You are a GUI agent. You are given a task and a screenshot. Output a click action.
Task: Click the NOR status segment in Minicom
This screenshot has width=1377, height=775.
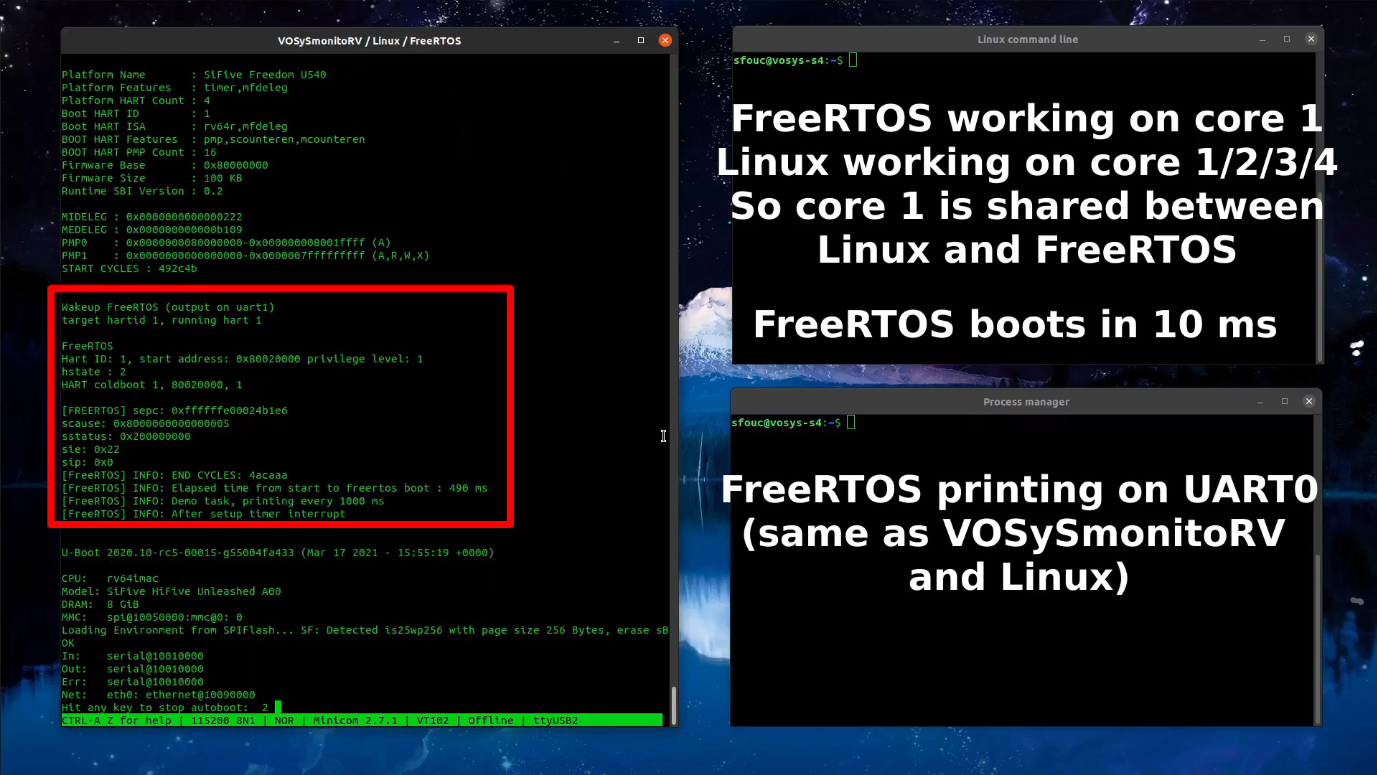(284, 720)
